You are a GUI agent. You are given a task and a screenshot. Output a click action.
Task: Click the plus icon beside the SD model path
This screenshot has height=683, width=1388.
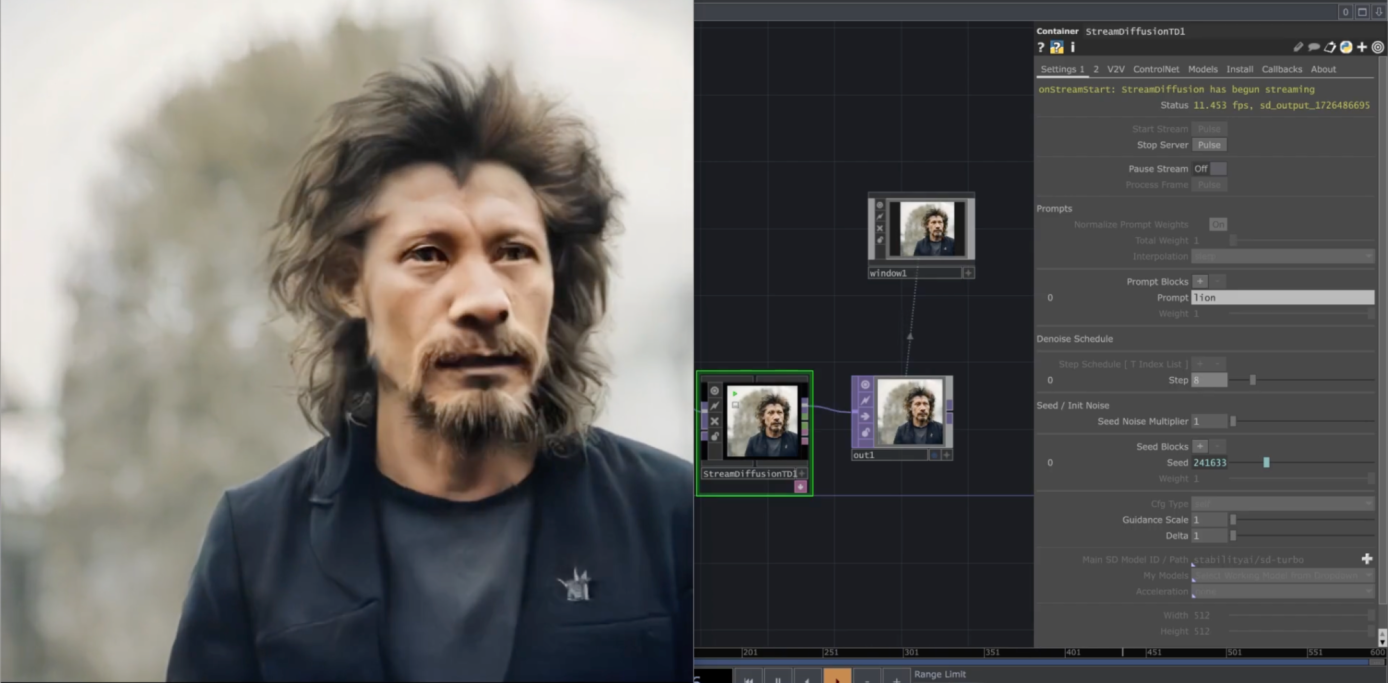pyautogui.click(x=1367, y=559)
